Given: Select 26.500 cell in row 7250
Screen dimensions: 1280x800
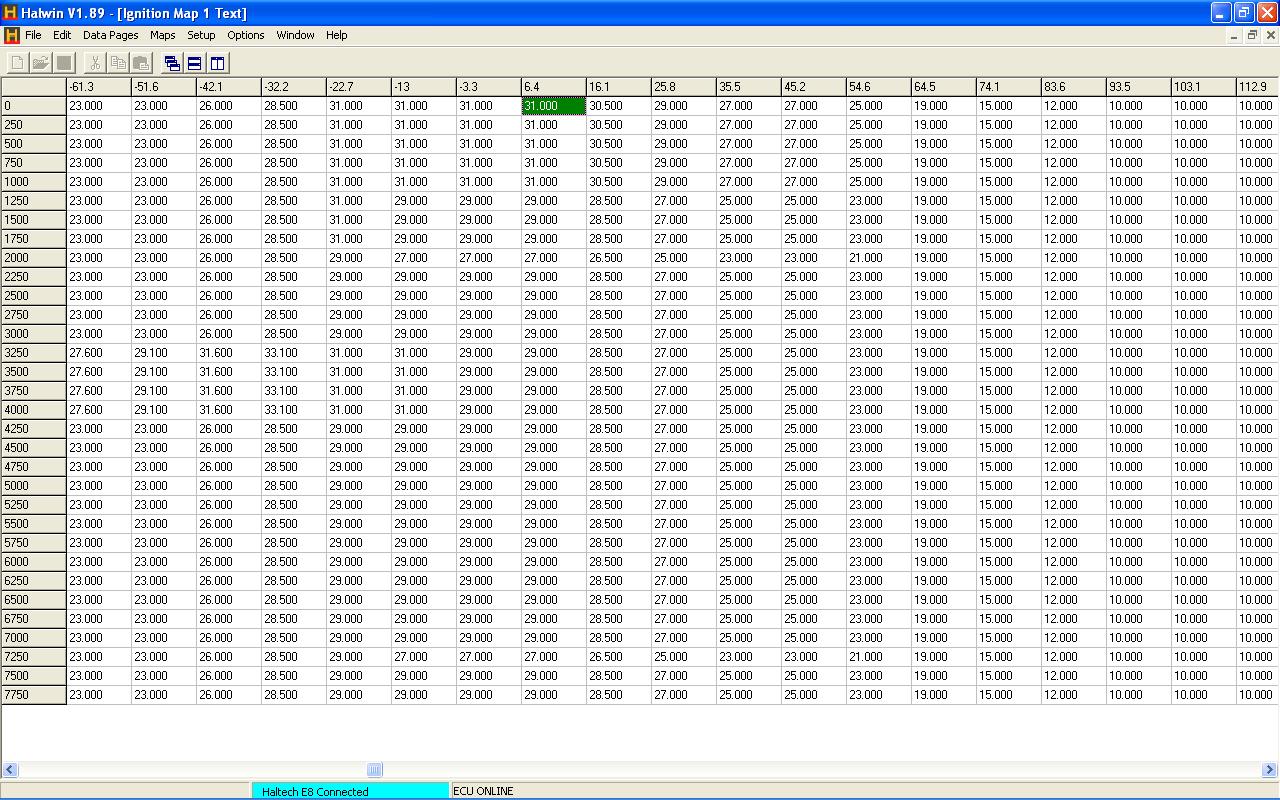Looking at the screenshot, I should tap(619, 657).
